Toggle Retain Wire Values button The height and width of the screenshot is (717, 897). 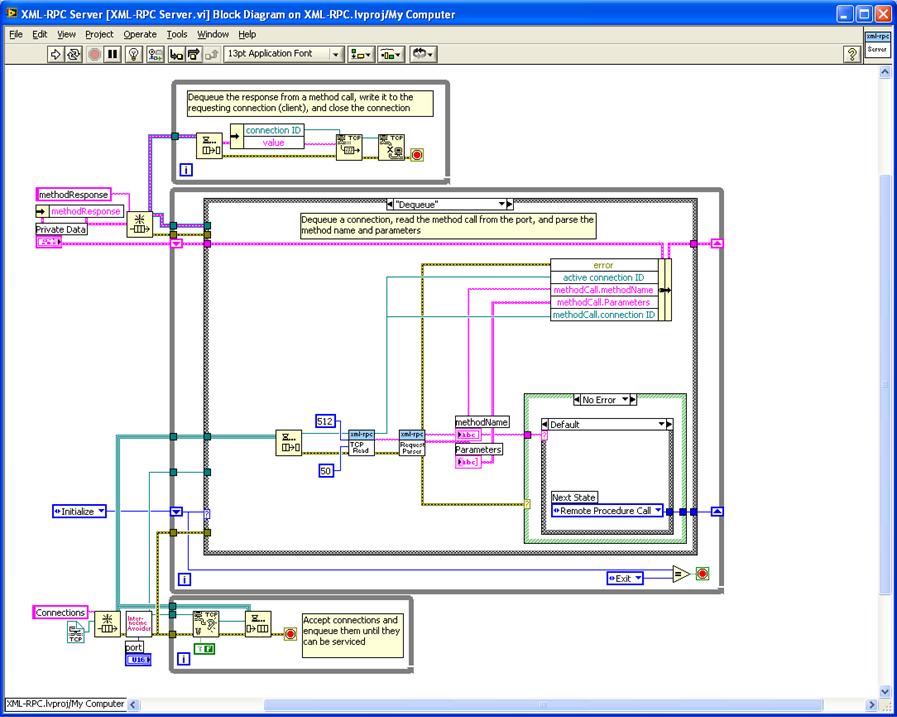click(x=155, y=54)
